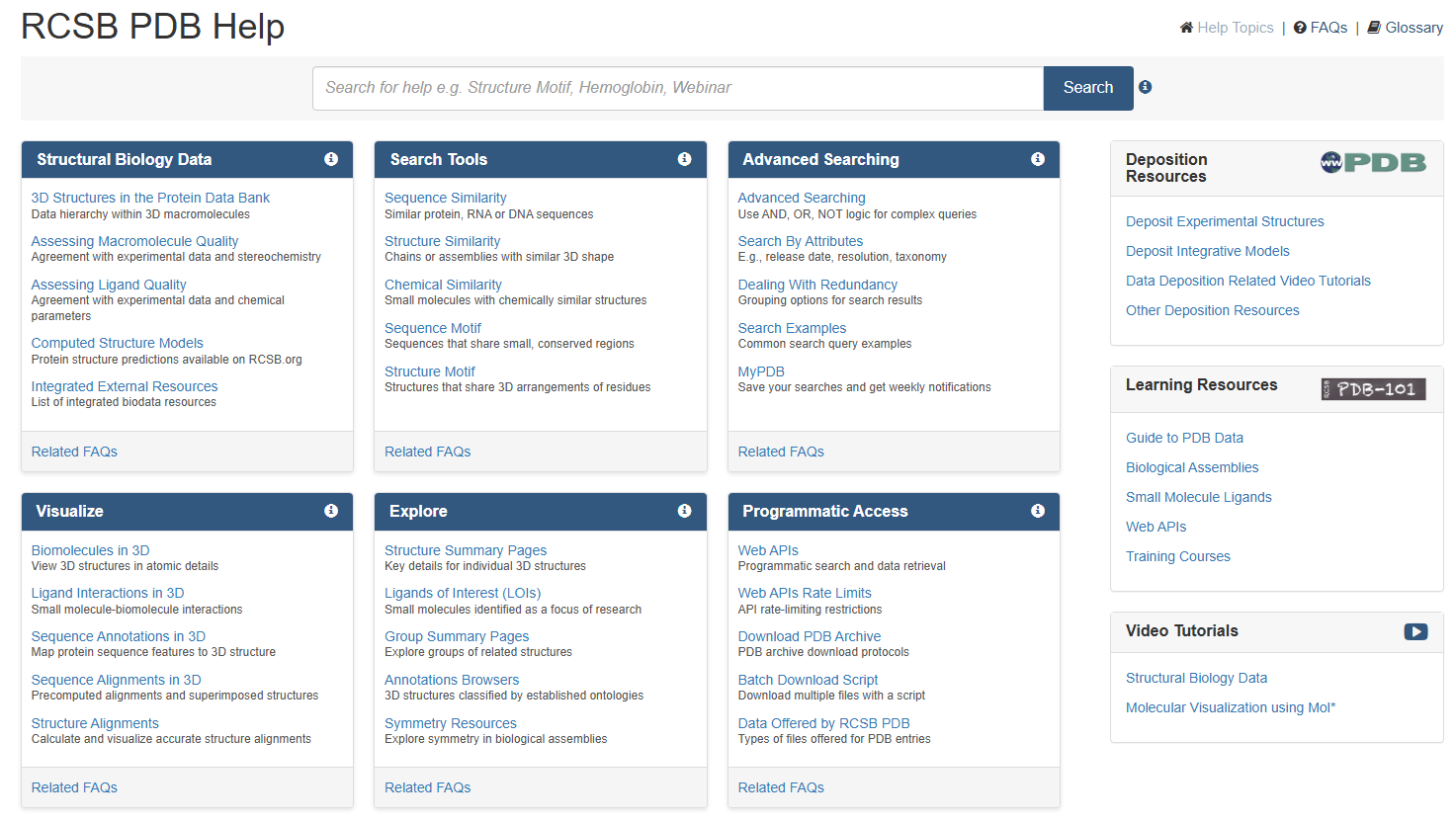
Task: Click the info icon beside the Search button
Action: (x=1145, y=86)
